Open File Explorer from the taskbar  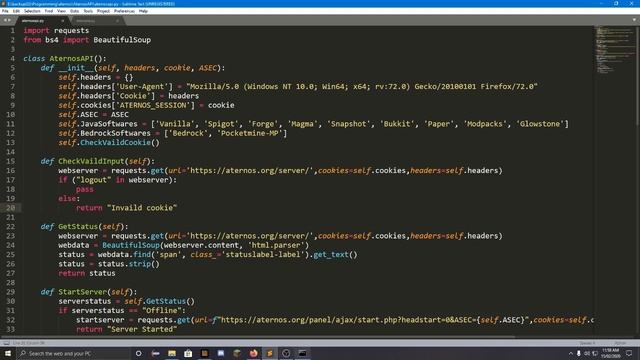coord(172,353)
